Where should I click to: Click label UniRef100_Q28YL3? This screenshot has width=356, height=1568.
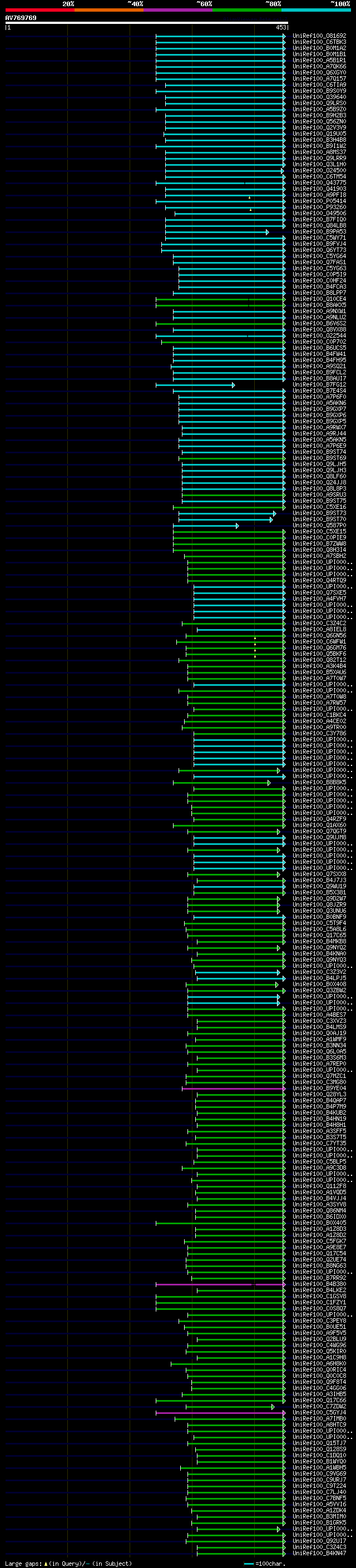pos(319,1094)
